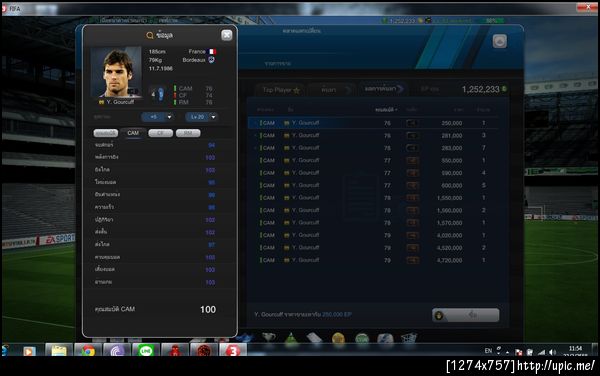Open the shopping cart icon in bottom menu
Image resolution: width=600 pixels, height=376 pixels.
[409, 338]
